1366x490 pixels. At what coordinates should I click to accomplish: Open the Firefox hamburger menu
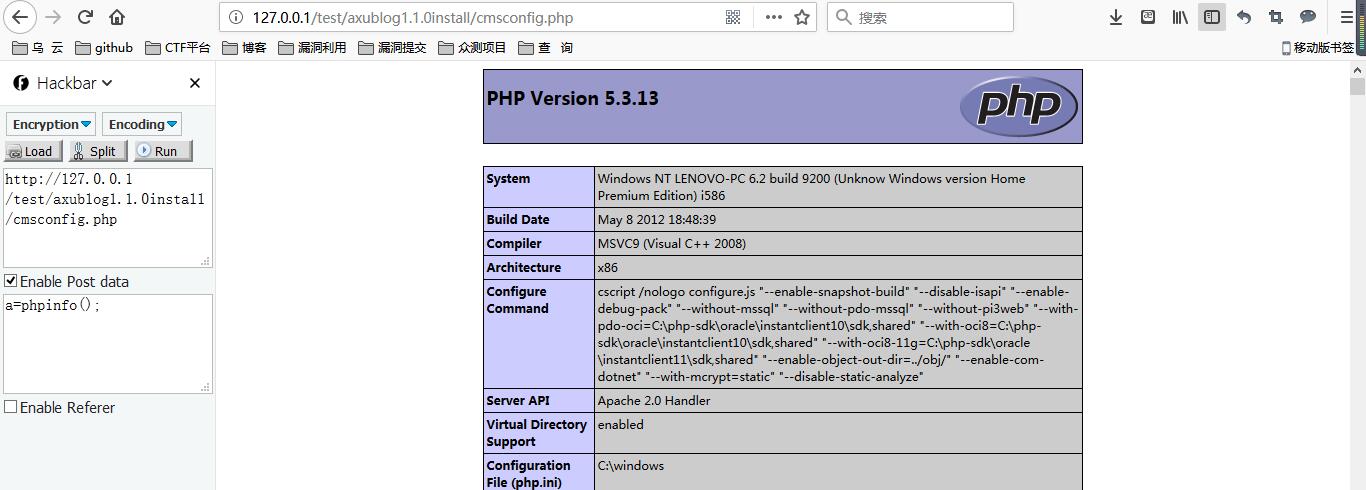click(x=1346, y=17)
